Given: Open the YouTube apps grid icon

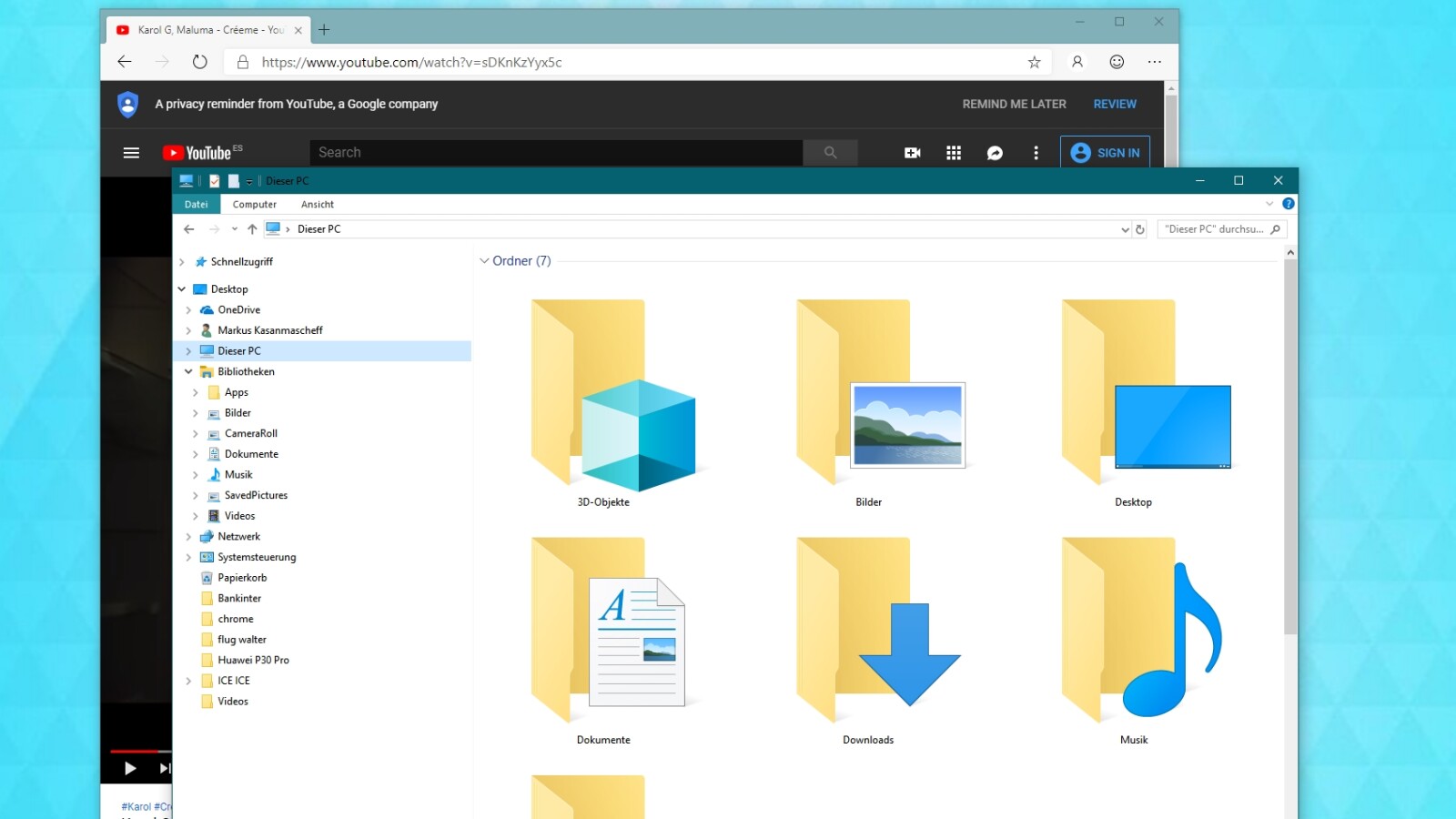Looking at the screenshot, I should [954, 153].
